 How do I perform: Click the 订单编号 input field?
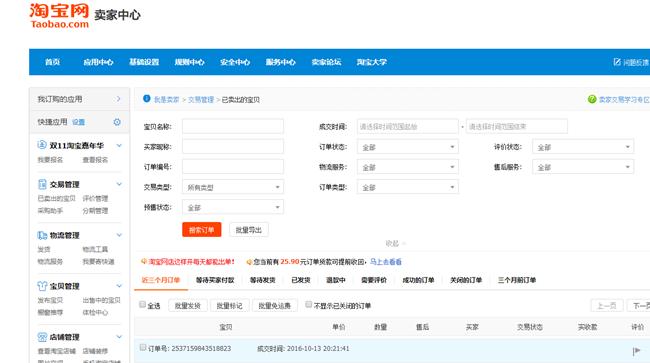point(233,167)
